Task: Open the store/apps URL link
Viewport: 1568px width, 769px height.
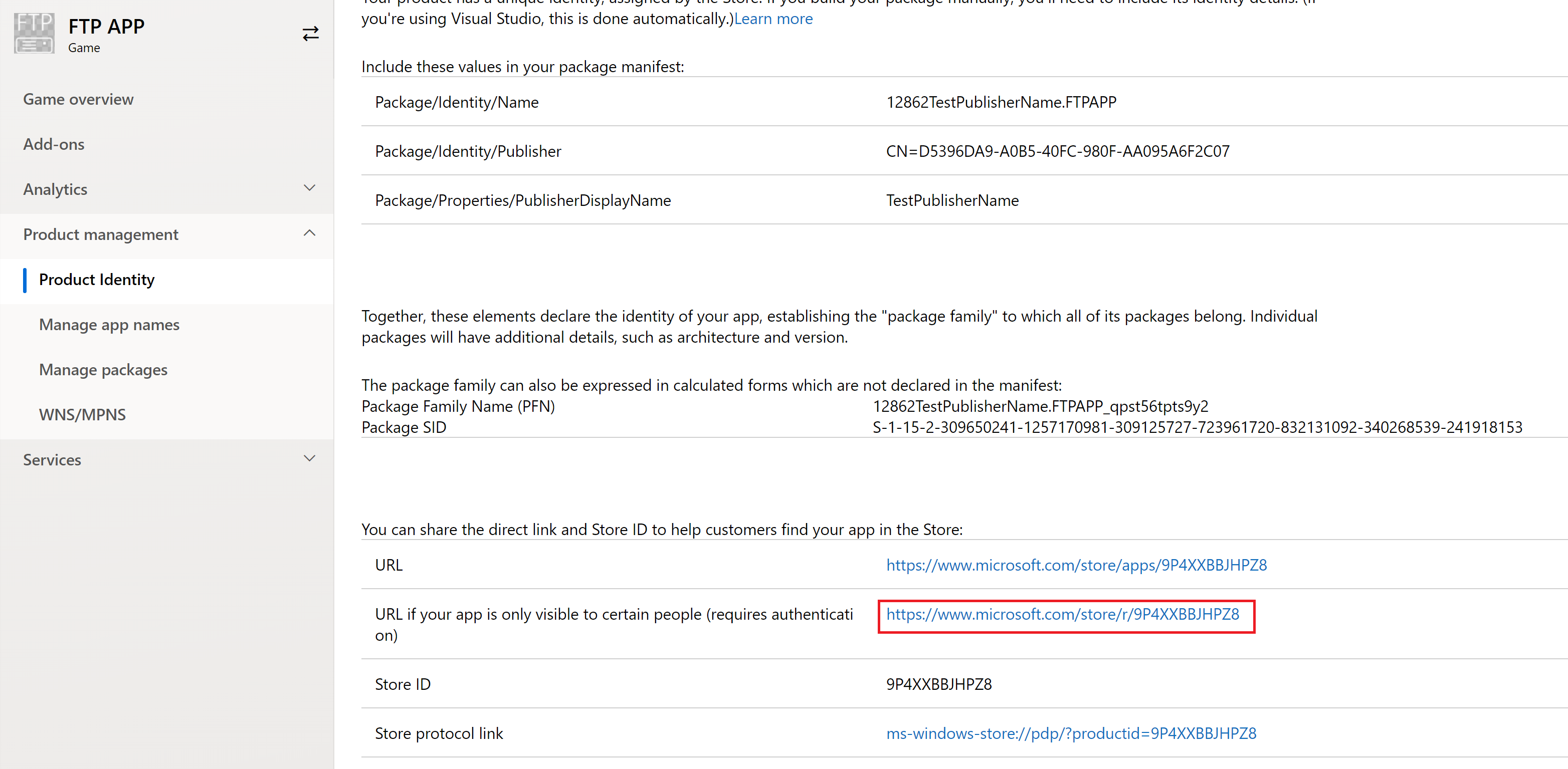Action: [x=1076, y=565]
